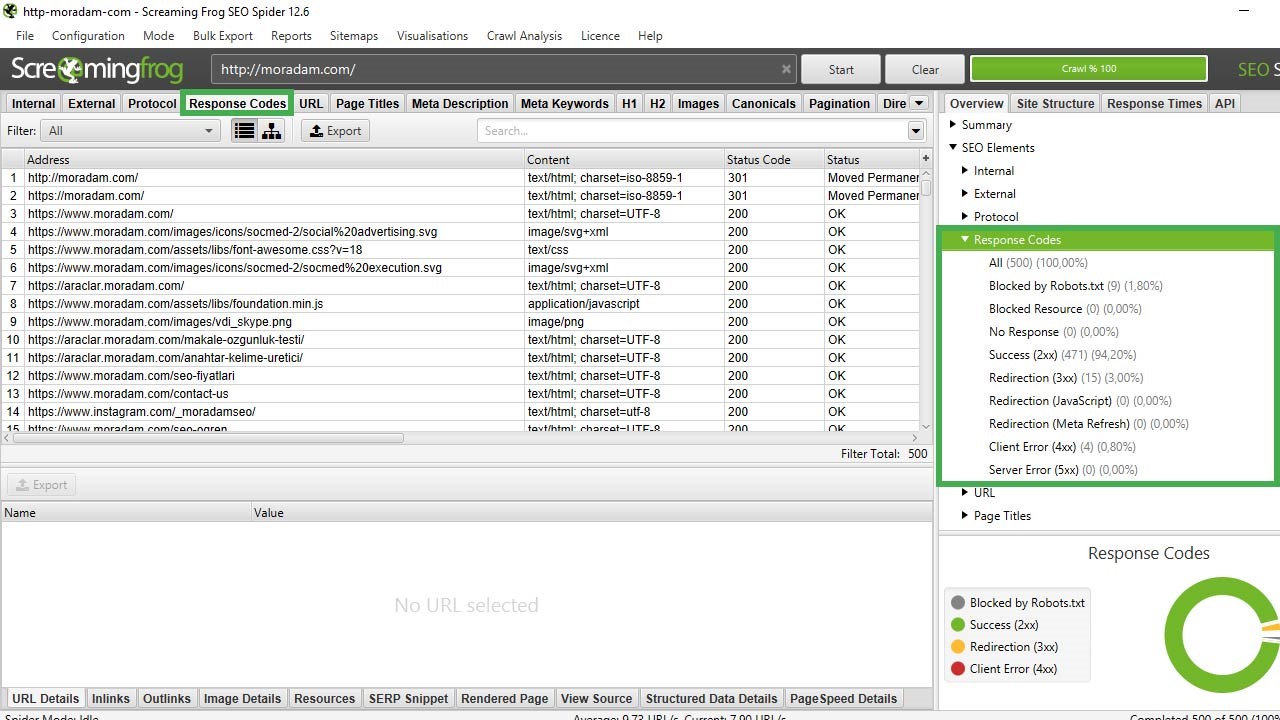Open the Inlinks bottom tab

pyautogui.click(x=111, y=698)
